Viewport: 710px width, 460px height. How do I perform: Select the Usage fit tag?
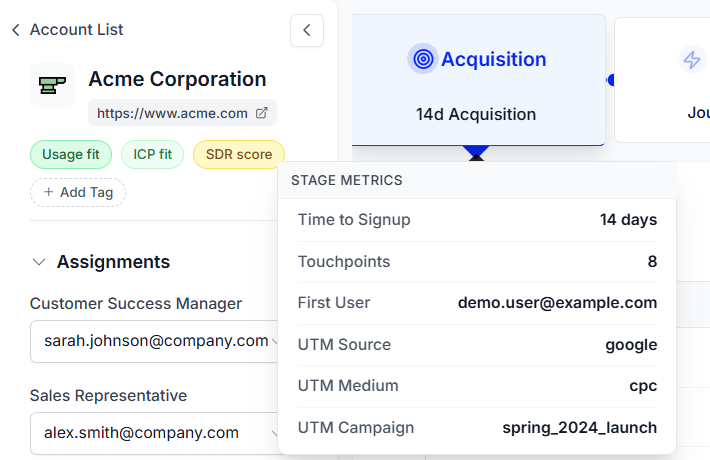tap(71, 154)
